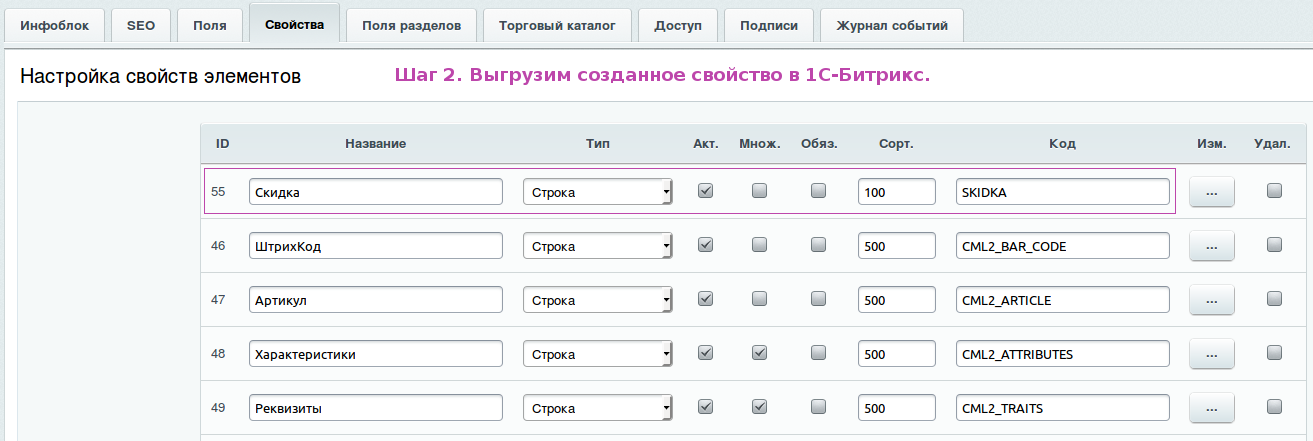Expand the type dropdown for Реквизиты
Image resolution: width=1313 pixels, height=441 pixels.
tap(597, 408)
